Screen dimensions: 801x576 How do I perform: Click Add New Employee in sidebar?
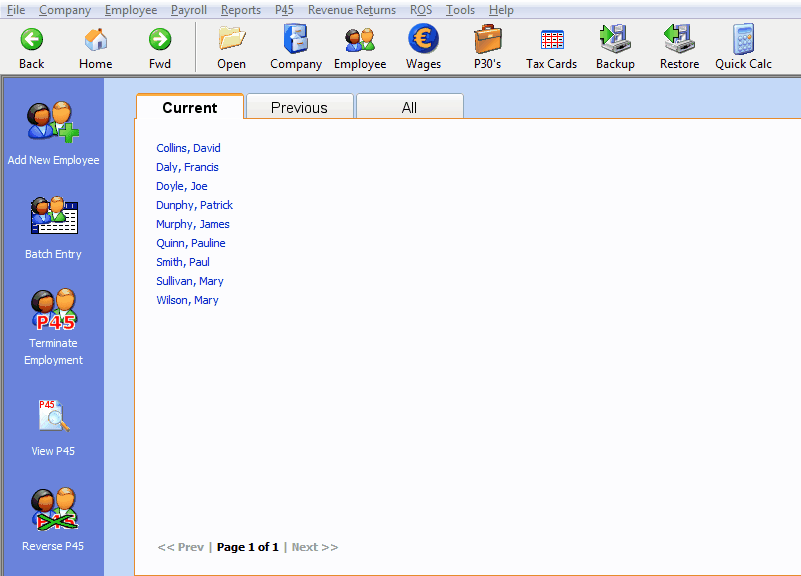coord(54,123)
